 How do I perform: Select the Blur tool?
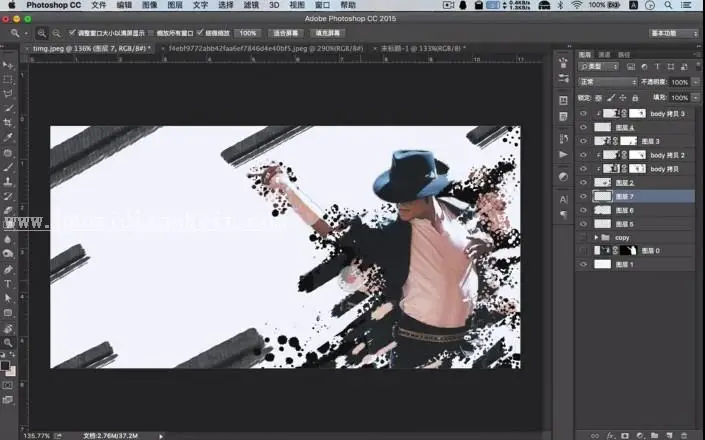(x=8, y=239)
